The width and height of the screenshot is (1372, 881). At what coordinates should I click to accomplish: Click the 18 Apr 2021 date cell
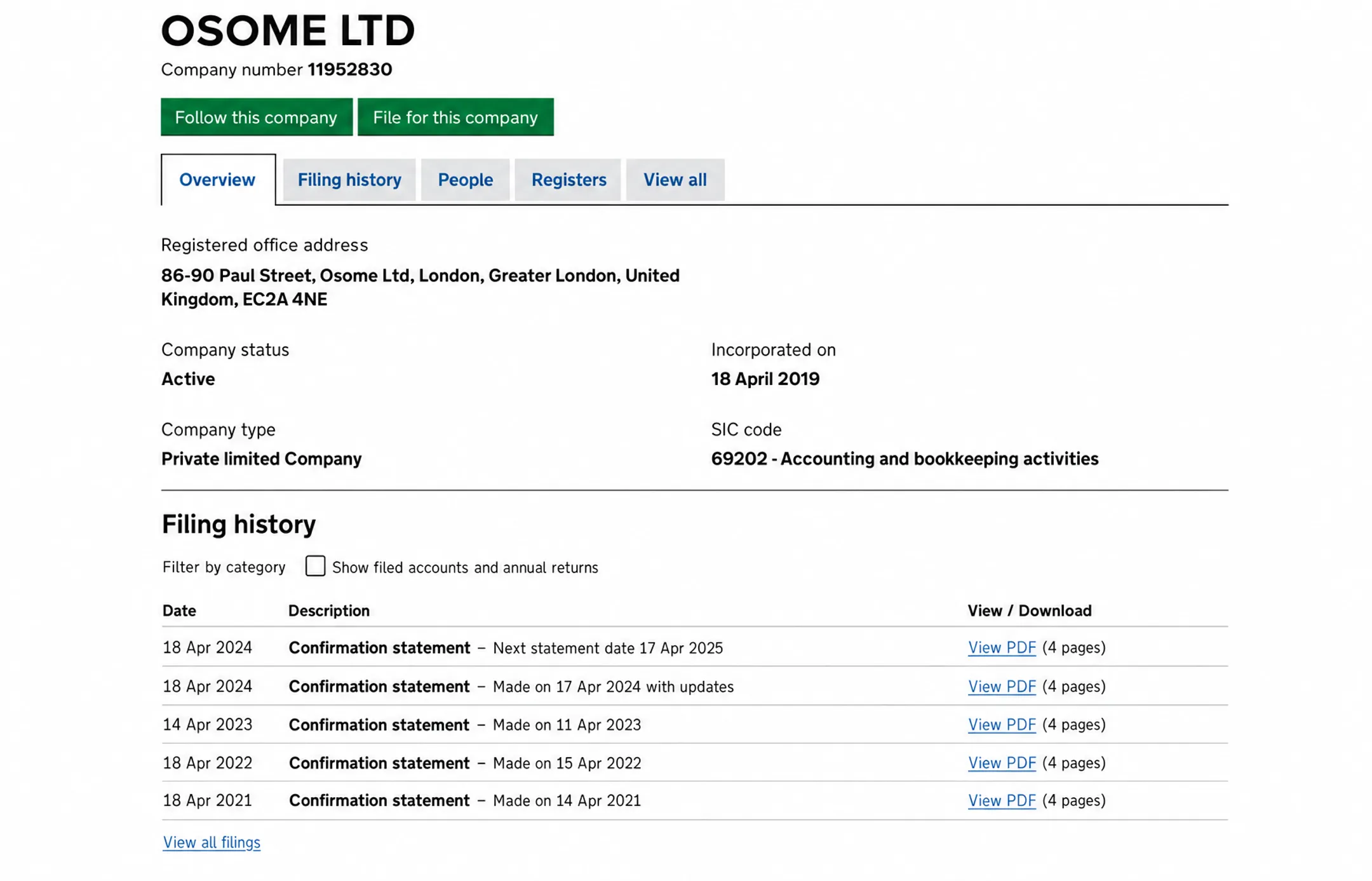pos(207,800)
